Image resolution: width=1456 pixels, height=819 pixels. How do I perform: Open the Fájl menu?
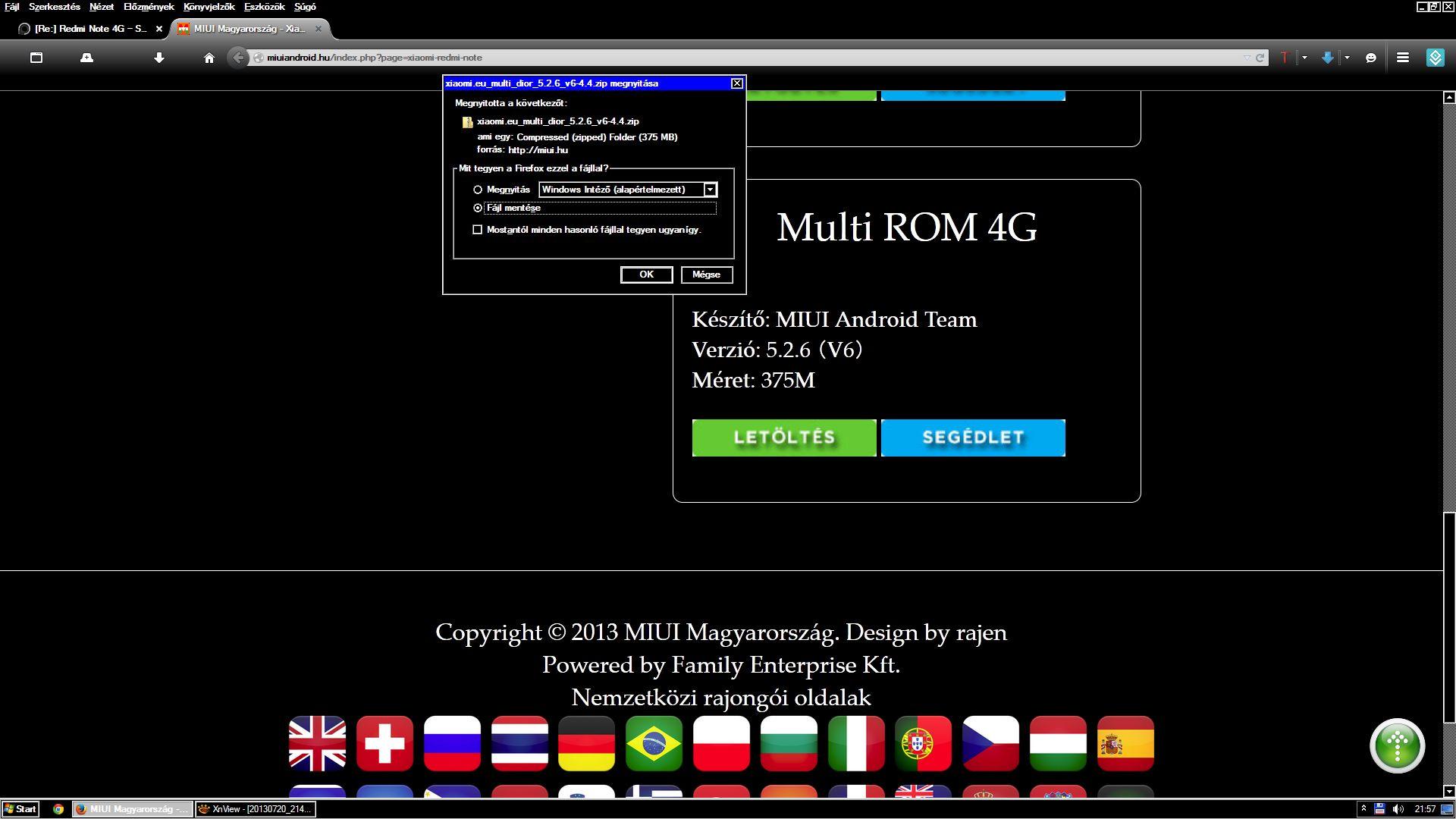click(x=12, y=7)
